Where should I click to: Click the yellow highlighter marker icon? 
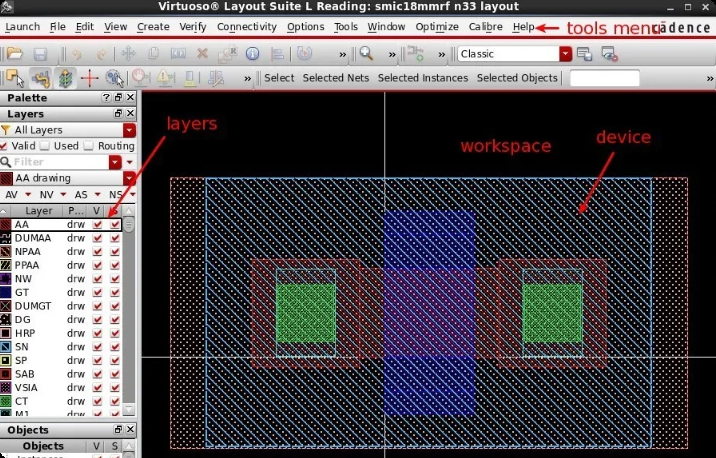[190, 78]
